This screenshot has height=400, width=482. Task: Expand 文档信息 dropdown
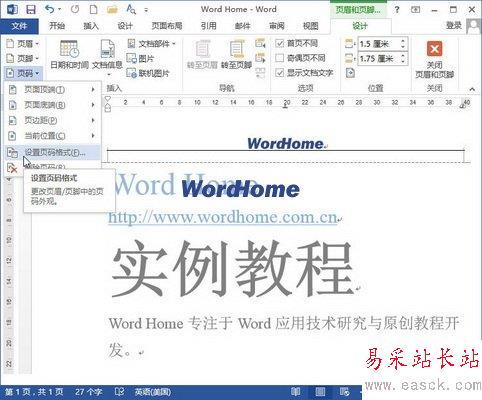click(x=107, y=58)
